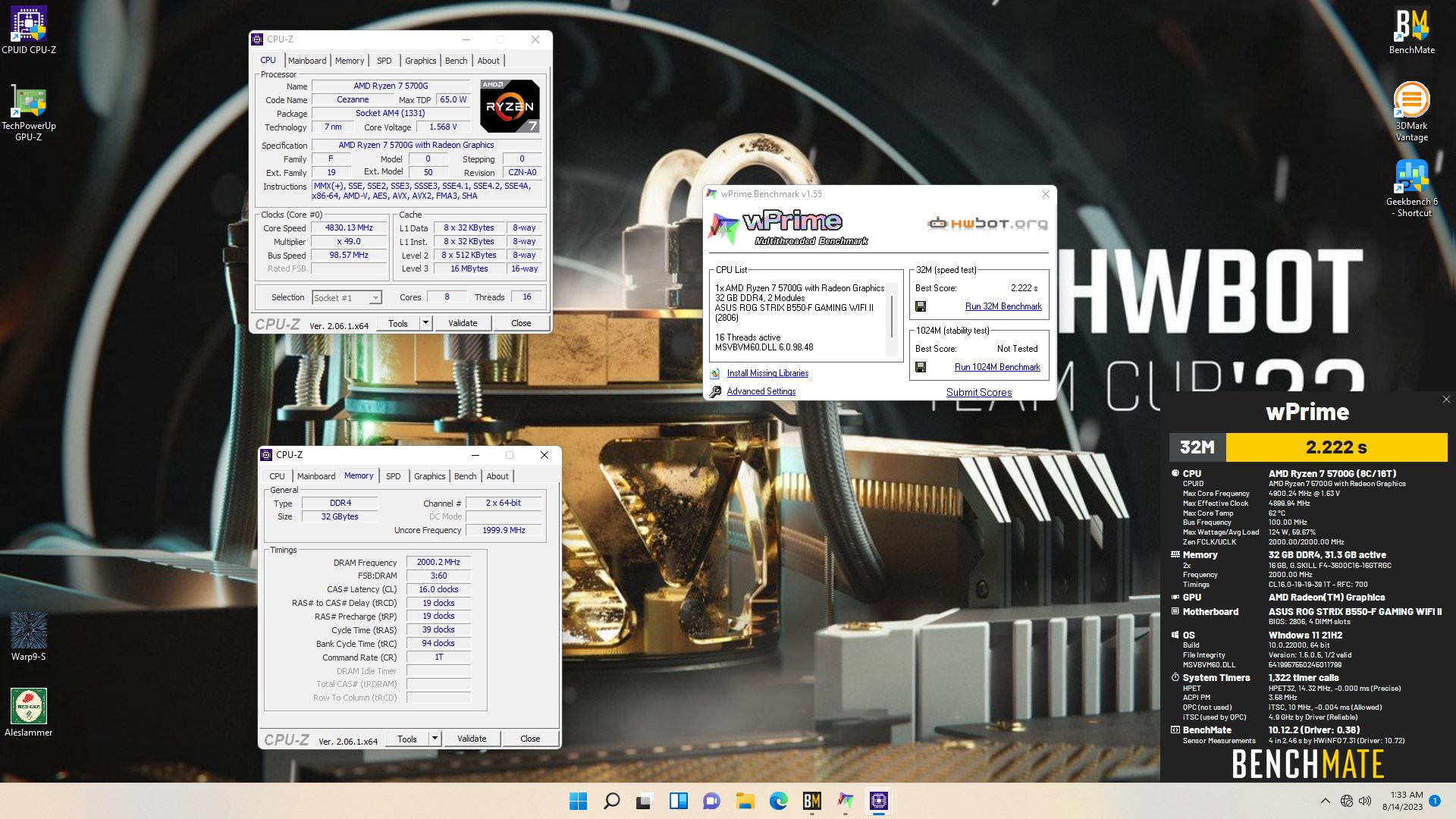Image resolution: width=1456 pixels, height=819 pixels.
Task: Select Mainboard tab in top CPU-Z
Action: pyautogui.click(x=307, y=61)
